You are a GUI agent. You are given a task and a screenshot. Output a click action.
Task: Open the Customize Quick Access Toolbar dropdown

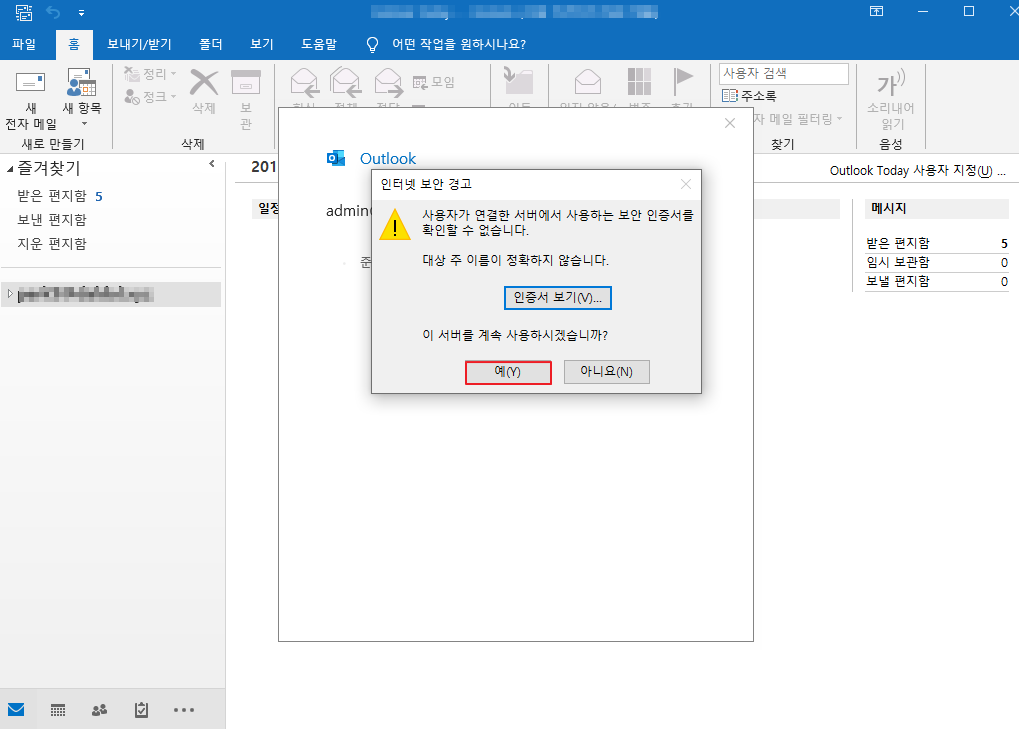point(81,13)
